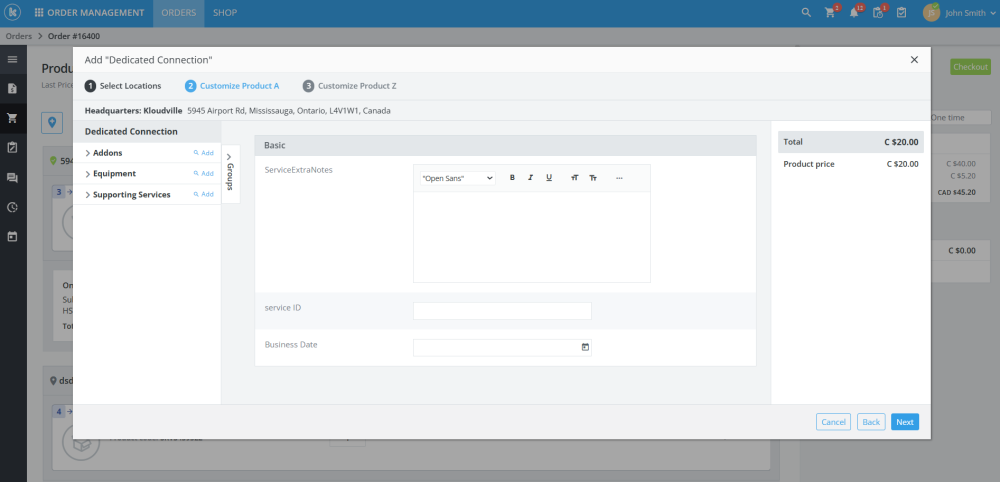Click Add next to Addons
This screenshot has width=1000, height=482.
[x=204, y=153]
